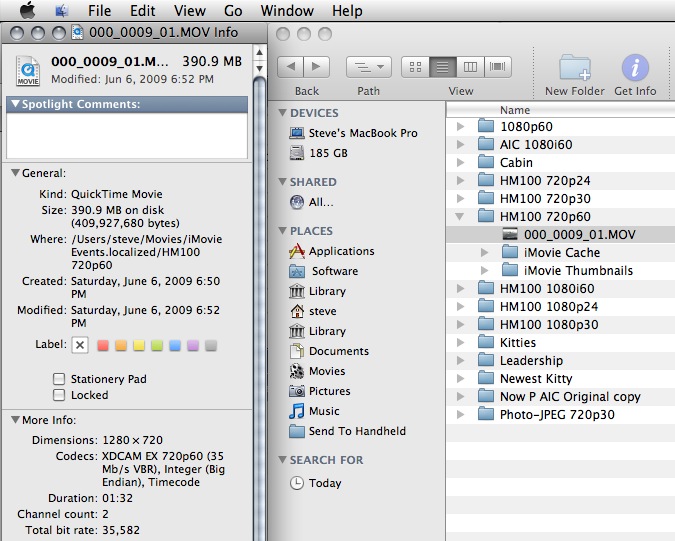This screenshot has height=541, width=675.
Task: Select the Today saved search
Action: 316,483
